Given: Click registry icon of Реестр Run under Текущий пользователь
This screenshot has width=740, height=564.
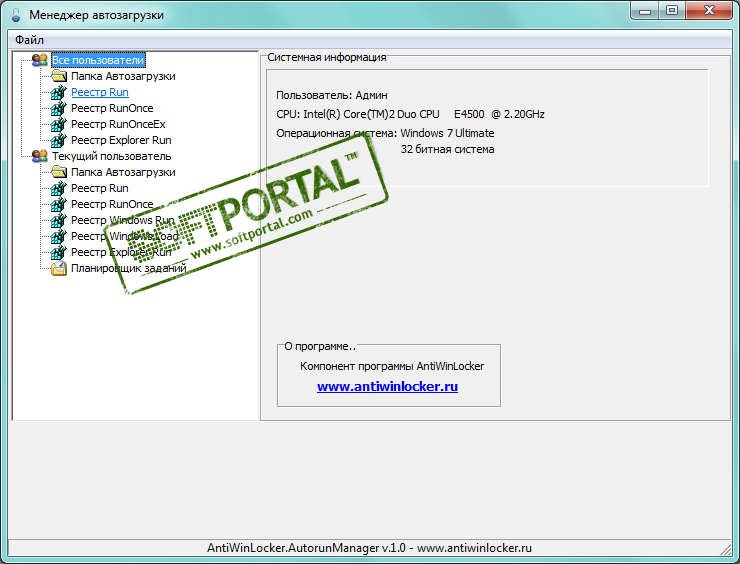Looking at the screenshot, I should (x=59, y=188).
